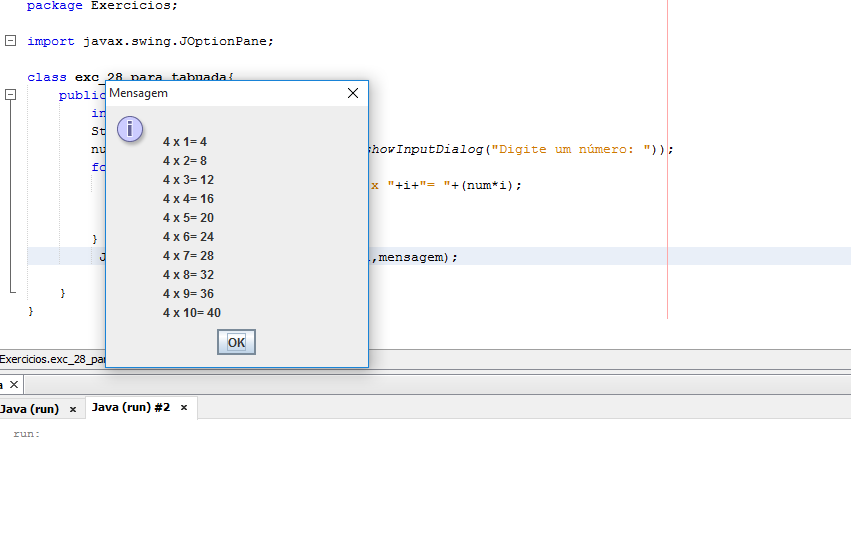Click the 'run:' output text

[x=27, y=434]
